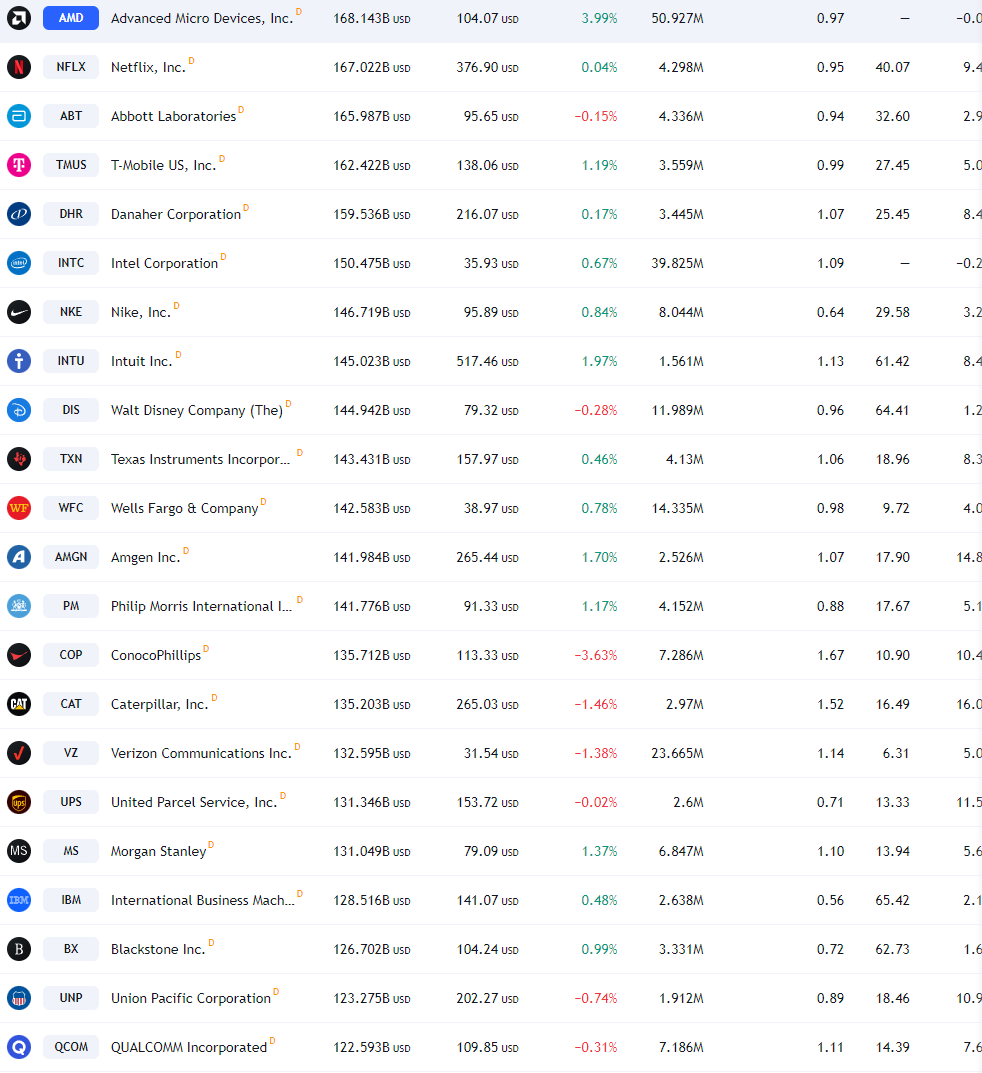982x1073 pixels.
Task: Click Texas Instruments volume 4.13M
Action: 684,459
